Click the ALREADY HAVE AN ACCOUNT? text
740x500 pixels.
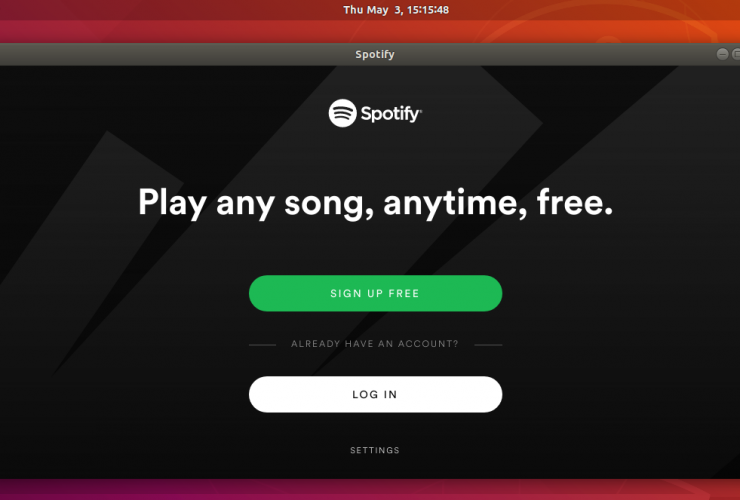pos(375,344)
